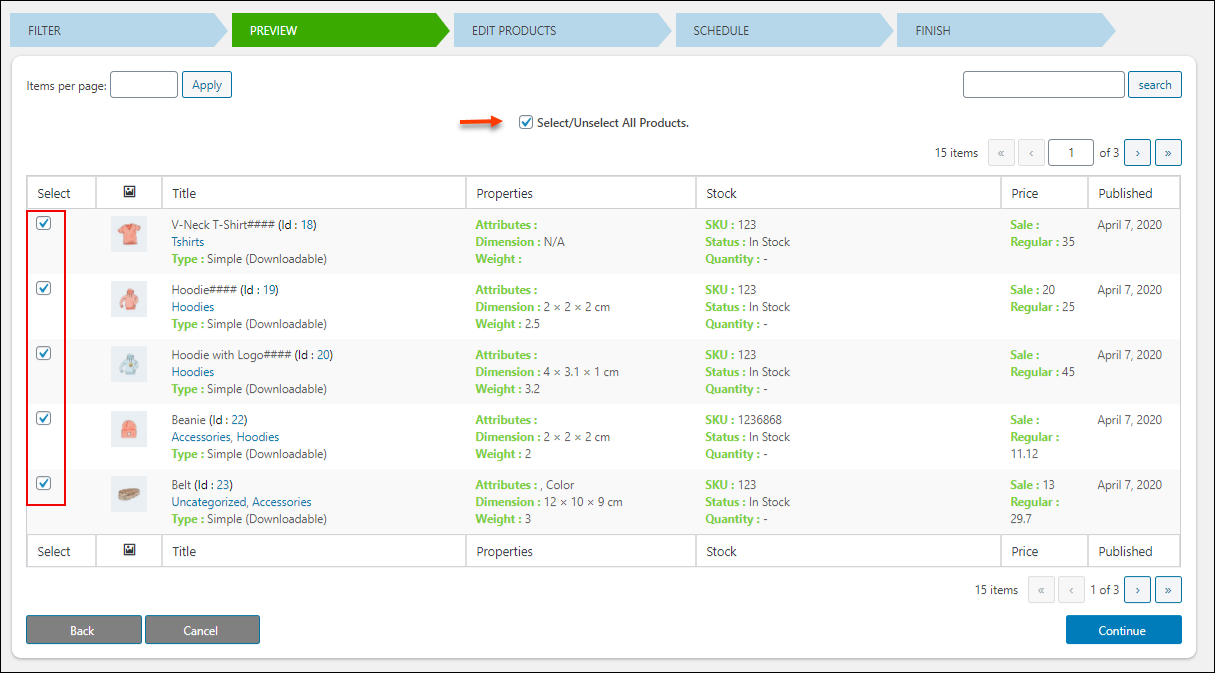Open product Id 18 link
Viewport: 1215px width, 673px height.
(307, 225)
